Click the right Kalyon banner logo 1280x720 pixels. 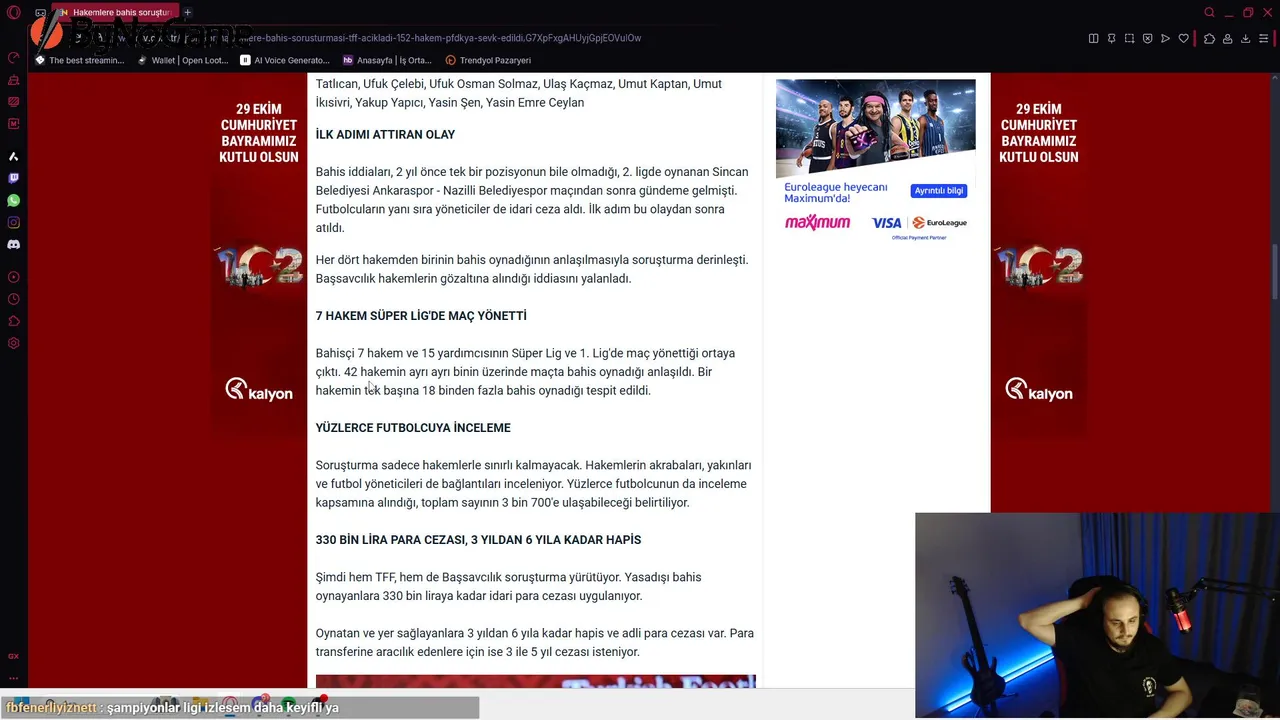coord(1039,390)
